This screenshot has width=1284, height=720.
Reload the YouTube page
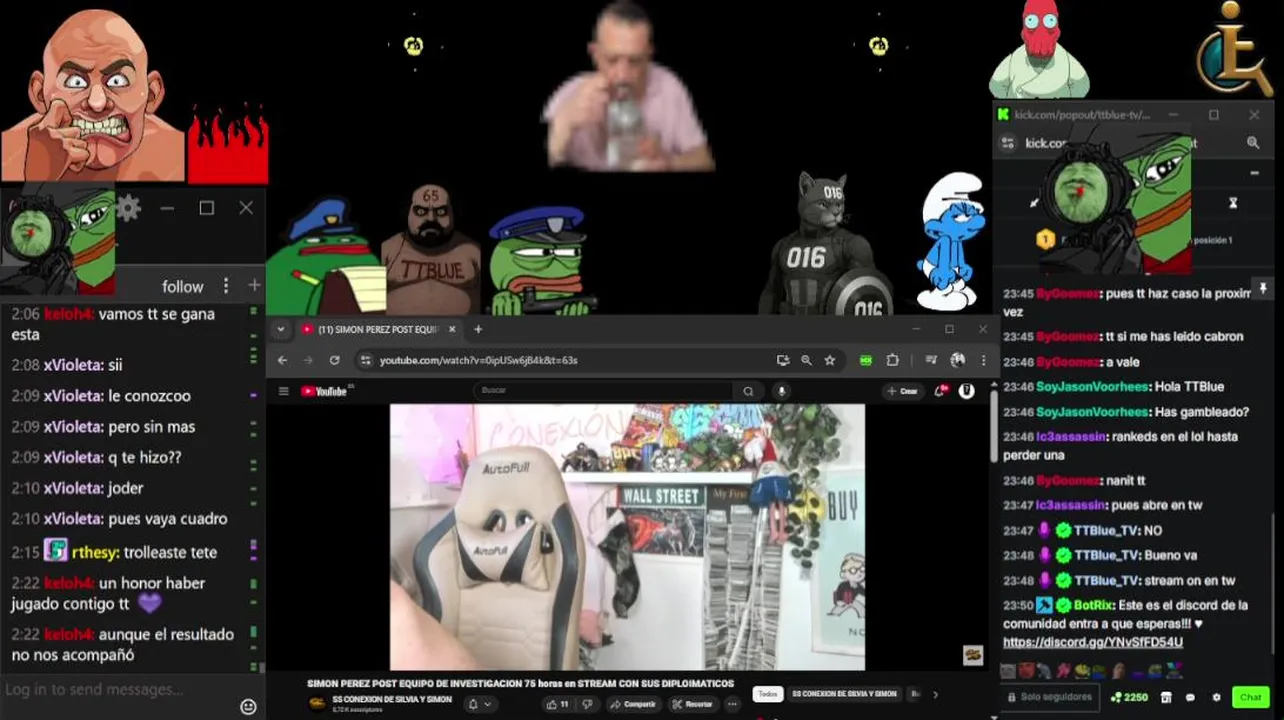[x=334, y=360]
